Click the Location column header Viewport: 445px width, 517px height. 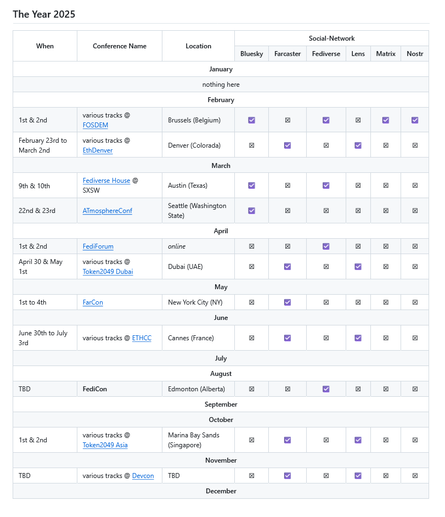(198, 46)
